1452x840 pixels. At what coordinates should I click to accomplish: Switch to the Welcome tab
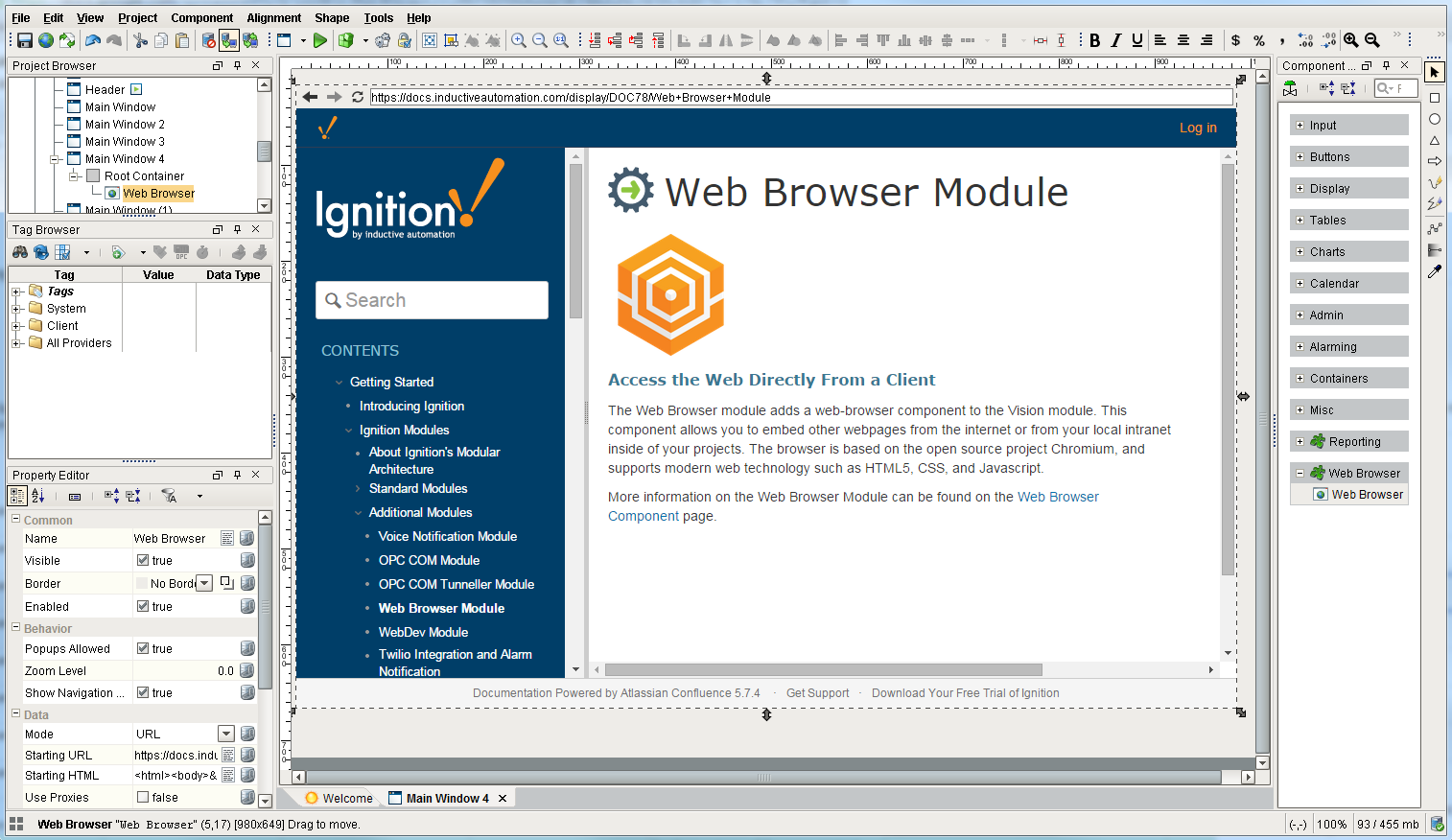tap(339, 798)
